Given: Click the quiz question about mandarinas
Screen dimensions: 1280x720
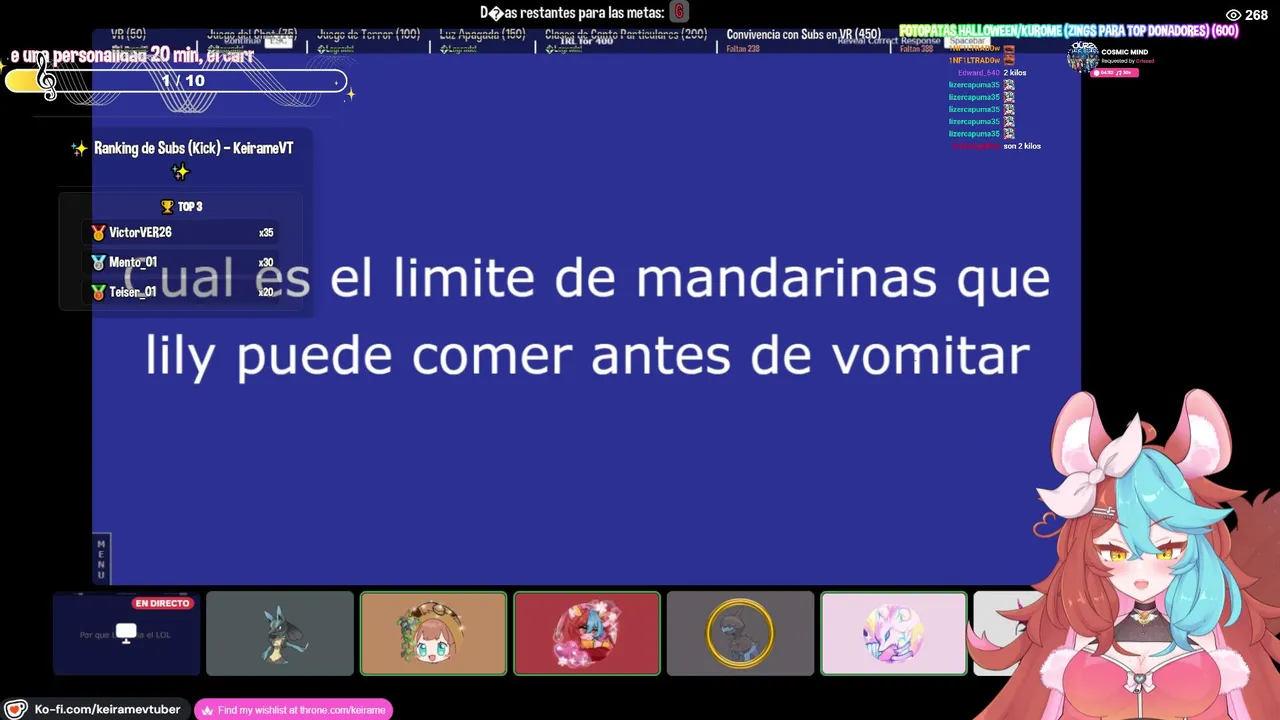Looking at the screenshot, I should point(588,317).
